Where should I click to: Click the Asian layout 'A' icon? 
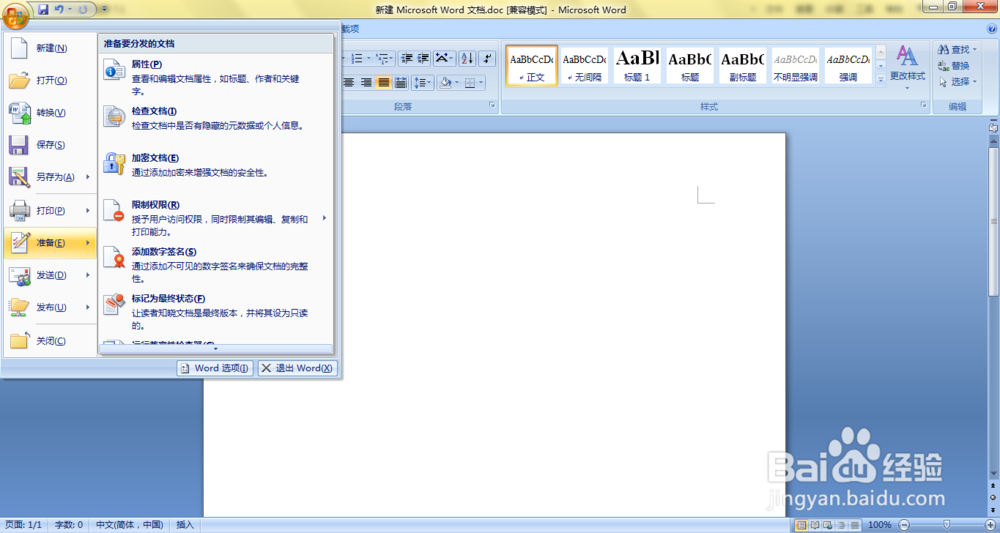coord(444,59)
